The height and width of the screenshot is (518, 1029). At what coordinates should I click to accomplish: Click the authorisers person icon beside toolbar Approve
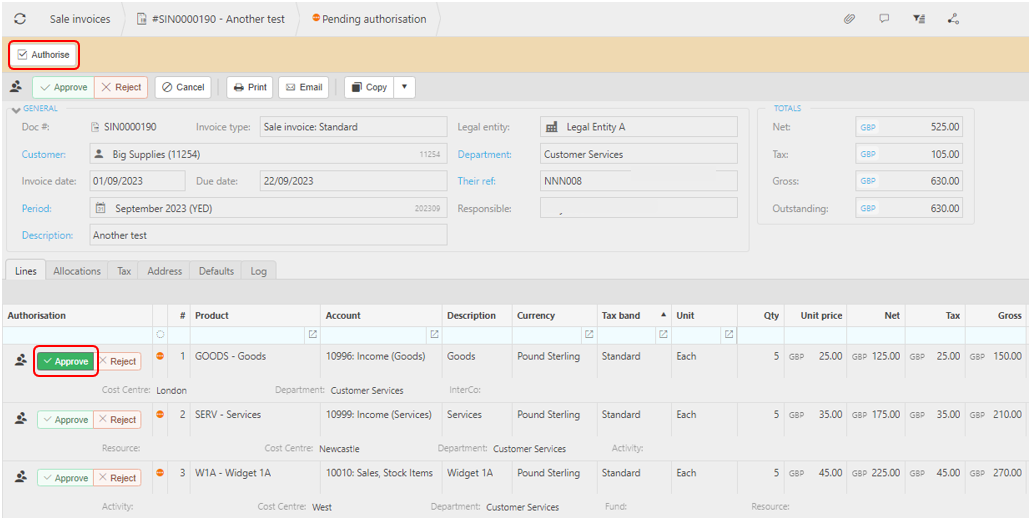point(16,87)
